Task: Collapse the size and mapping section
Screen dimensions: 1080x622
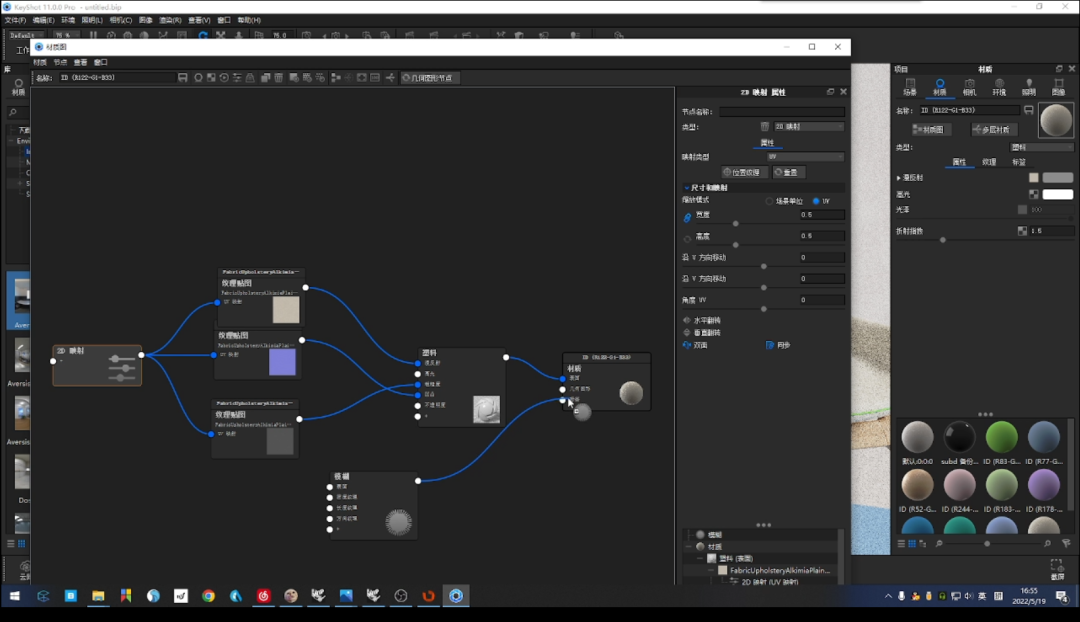Action: [x=687, y=187]
